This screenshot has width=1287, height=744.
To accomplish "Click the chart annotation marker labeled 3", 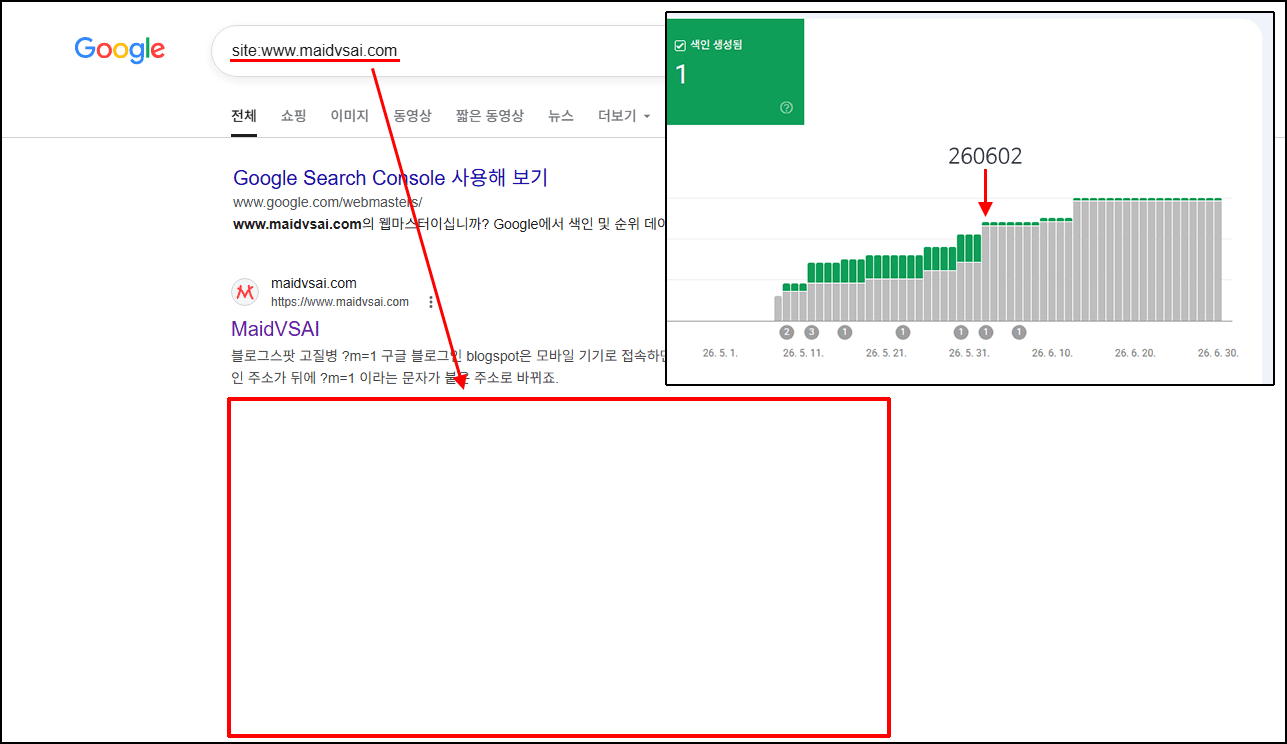I will click(x=811, y=332).
